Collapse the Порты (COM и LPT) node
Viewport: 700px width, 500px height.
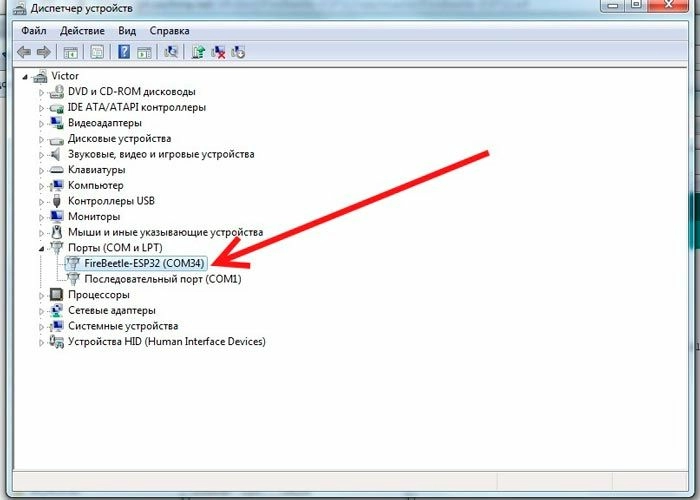point(42,248)
